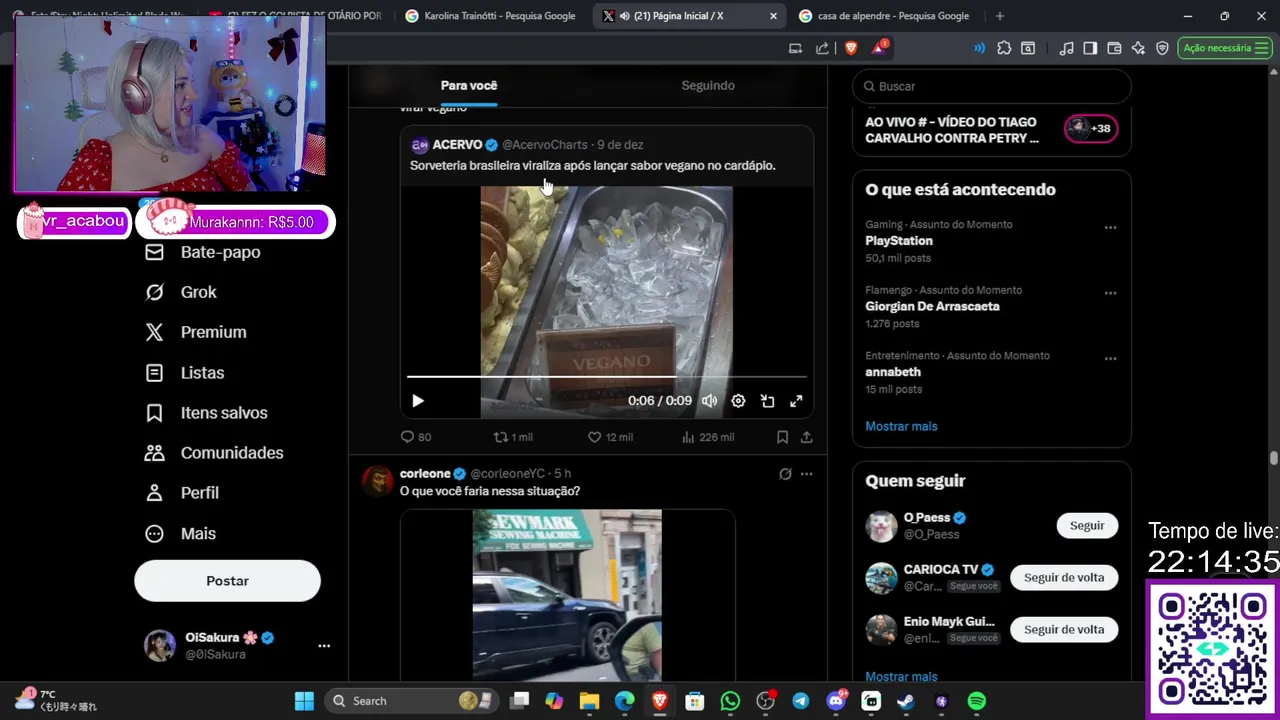This screenshot has height=720, width=1280.
Task: Bookmark the ACERVO post
Action: tap(782, 437)
